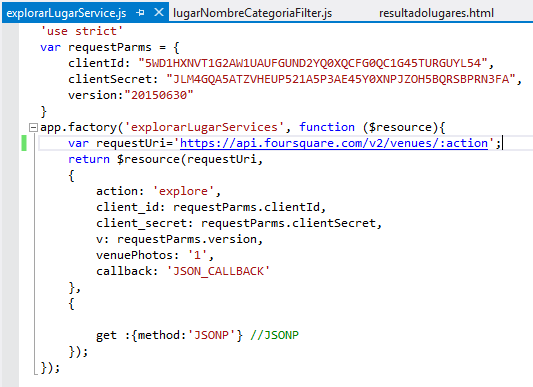Click the clientSecret string value
The image size is (533, 387).
(341, 79)
